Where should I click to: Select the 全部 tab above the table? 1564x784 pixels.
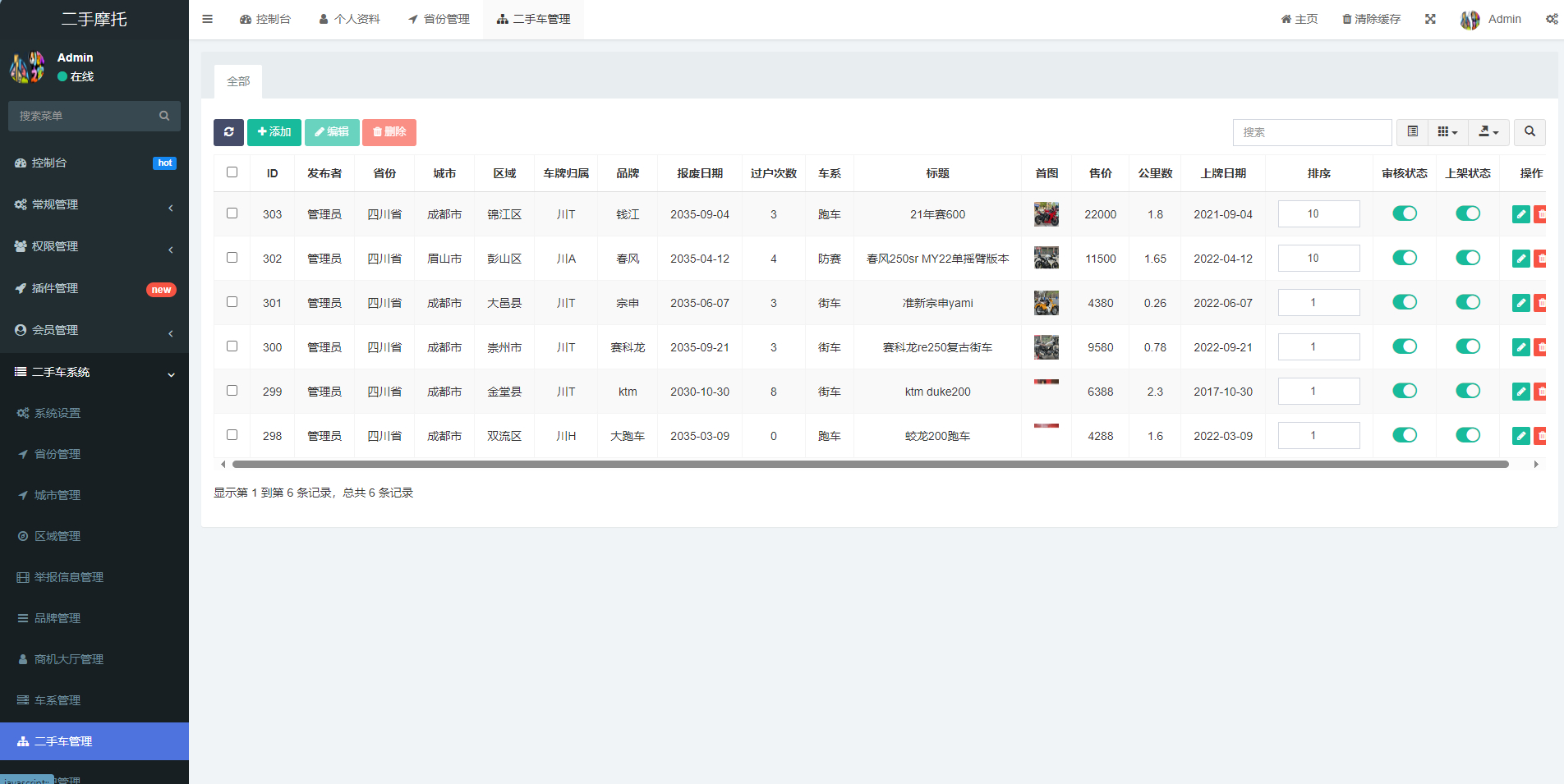238,81
